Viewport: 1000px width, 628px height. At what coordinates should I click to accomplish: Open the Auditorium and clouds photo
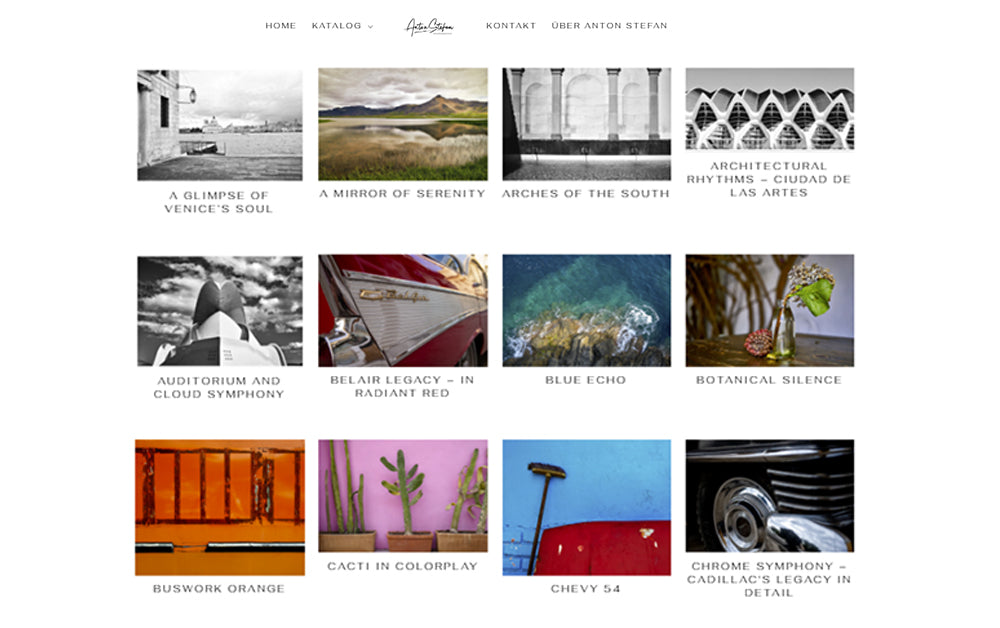tap(220, 311)
